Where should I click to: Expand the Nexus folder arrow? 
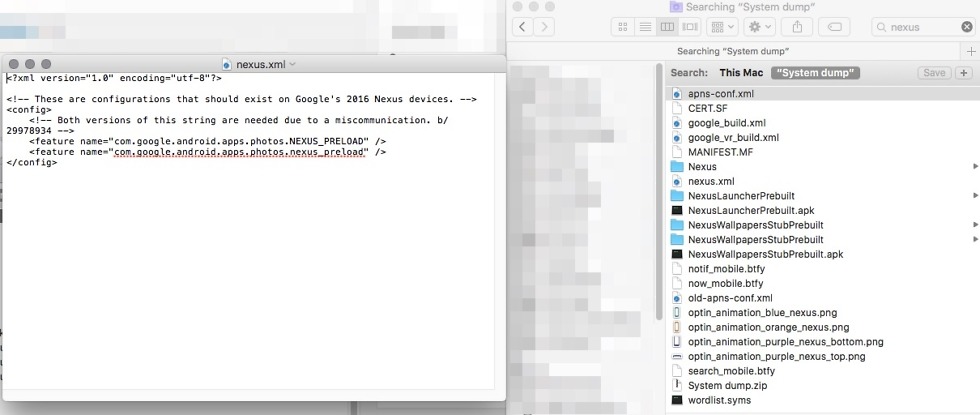(x=975, y=167)
